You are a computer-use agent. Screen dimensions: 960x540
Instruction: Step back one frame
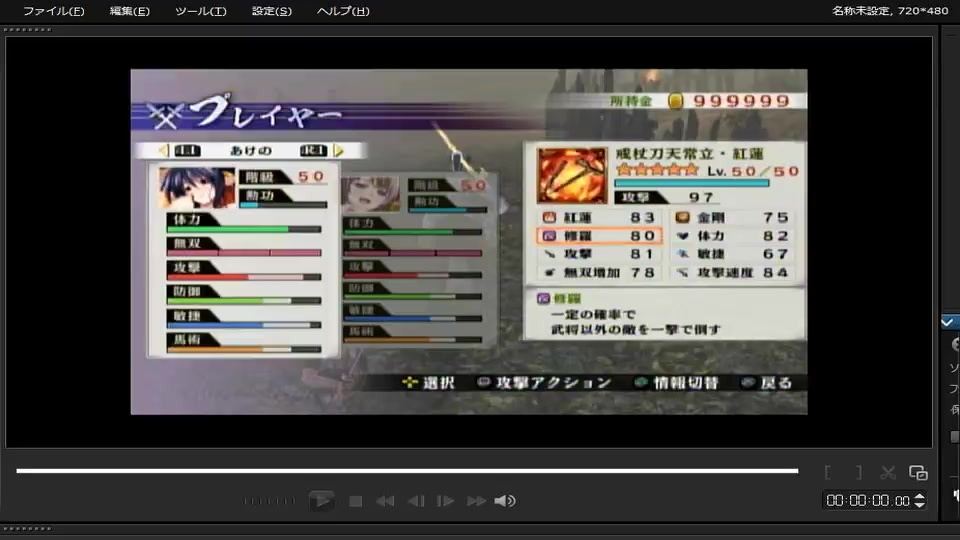[x=416, y=501]
